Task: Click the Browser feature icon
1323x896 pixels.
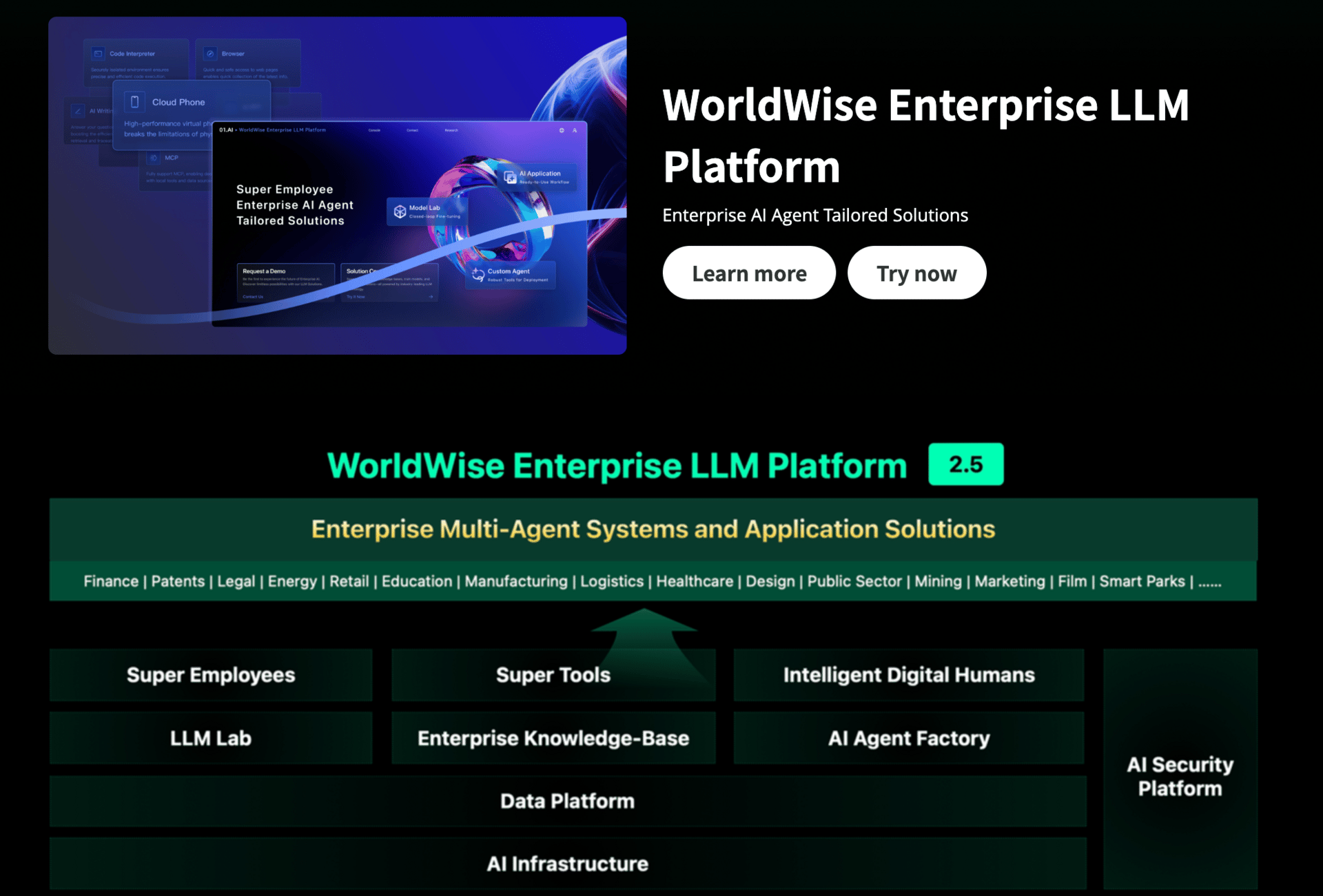Action: pyautogui.click(x=210, y=53)
